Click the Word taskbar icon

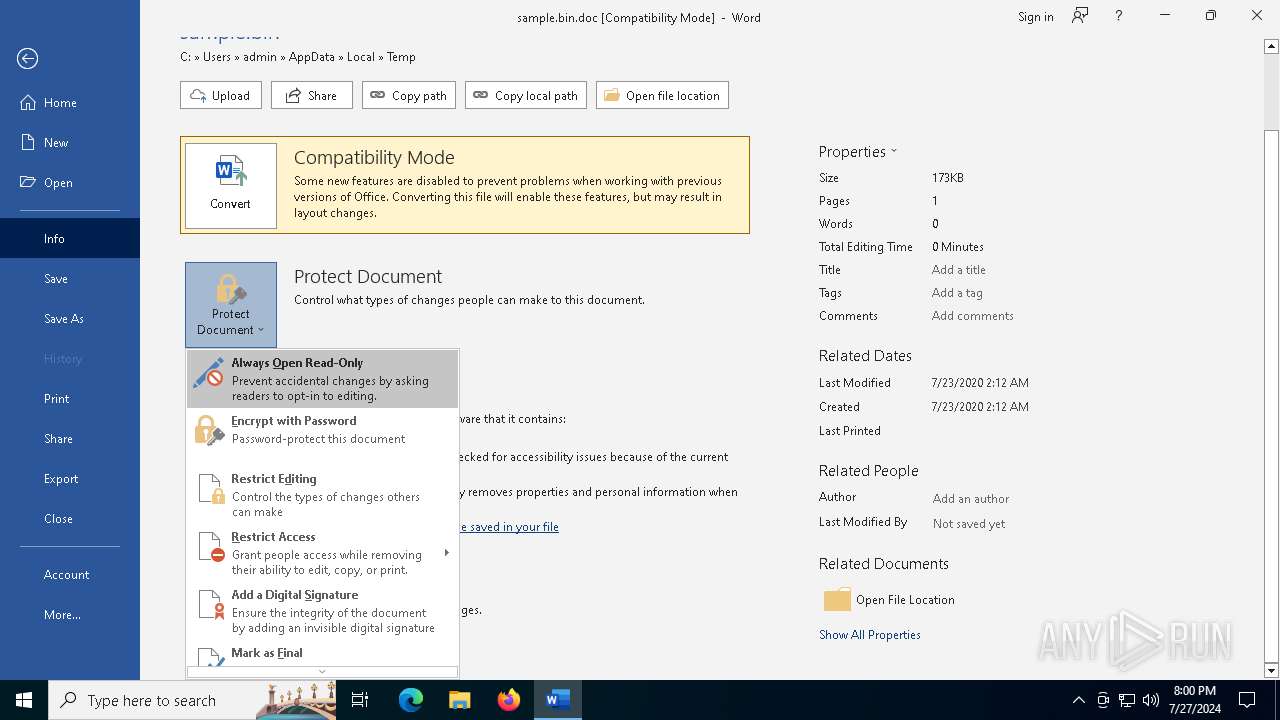click(558, 700)
